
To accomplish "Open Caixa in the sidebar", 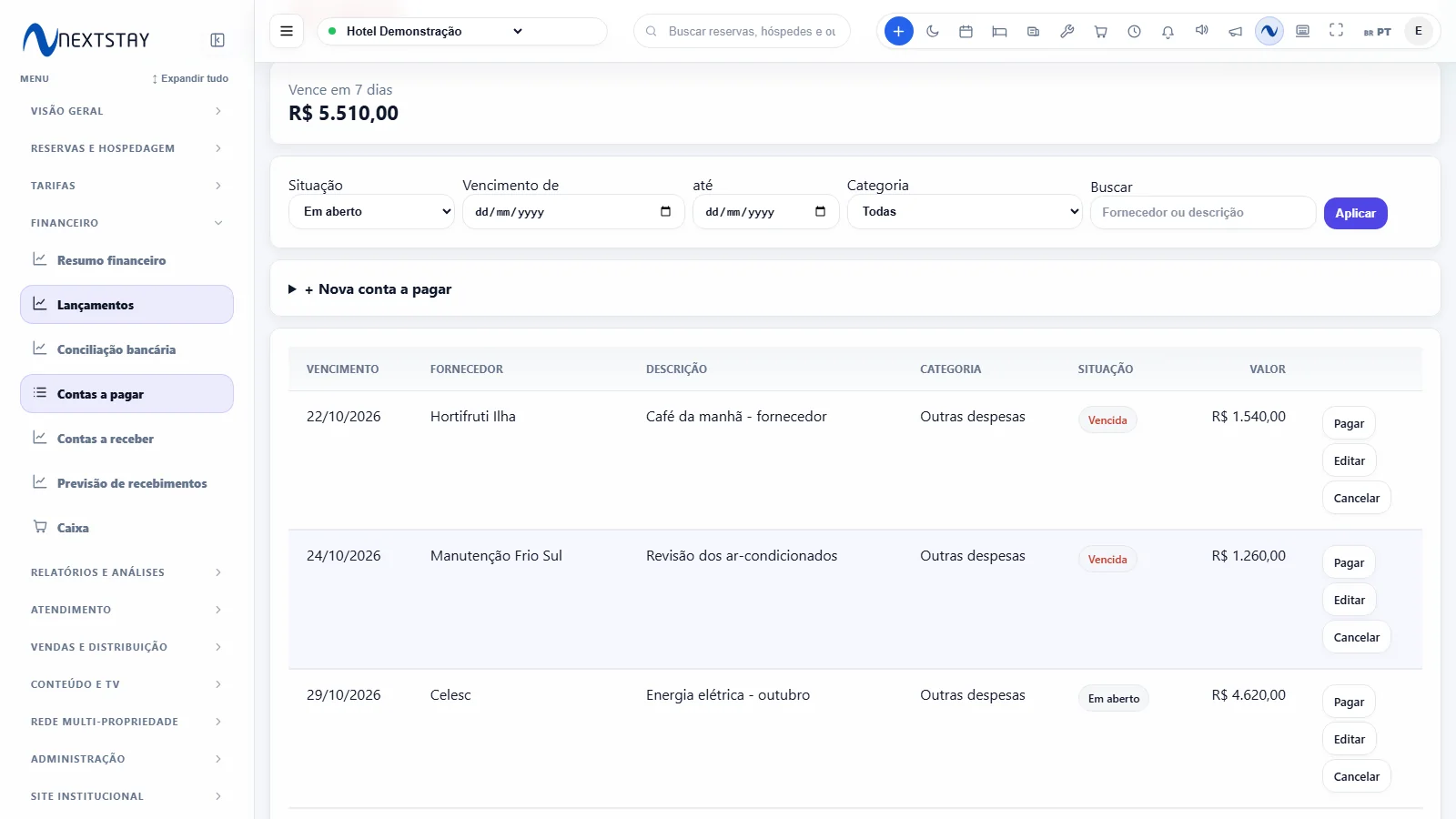I will [126, 528].
